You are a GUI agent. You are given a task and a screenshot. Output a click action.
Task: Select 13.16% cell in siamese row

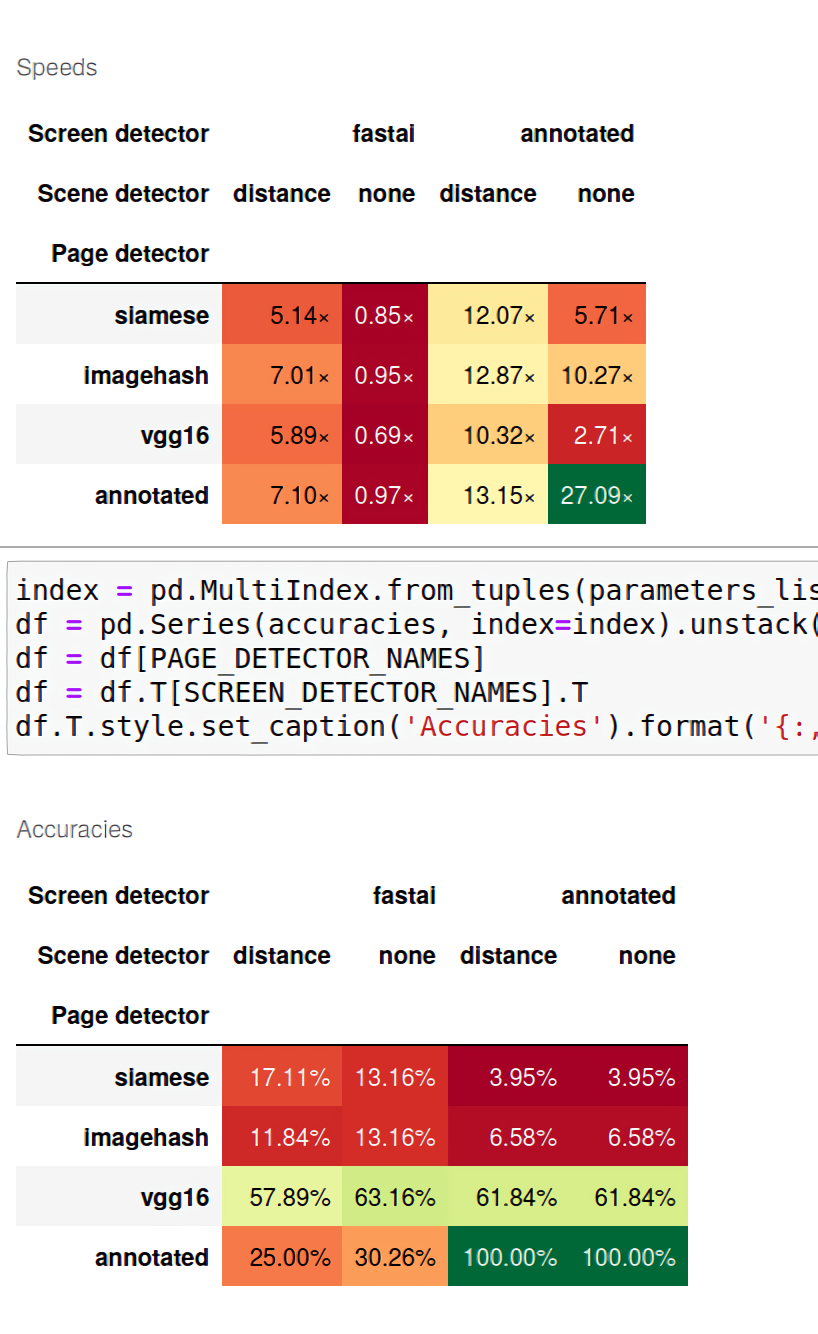(x=395, y=1076)
